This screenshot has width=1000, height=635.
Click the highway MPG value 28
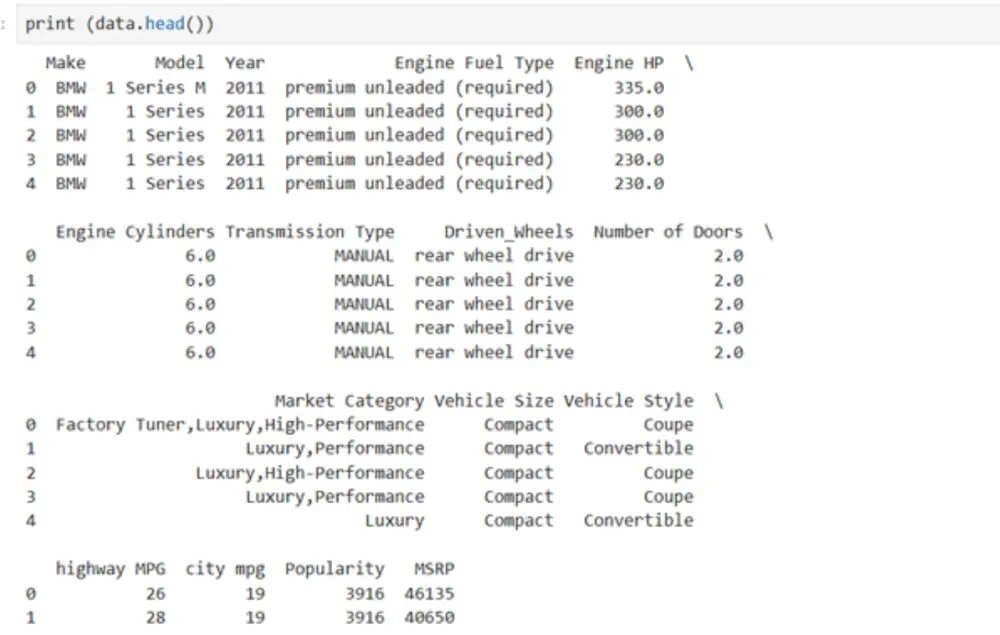[156, 617]
